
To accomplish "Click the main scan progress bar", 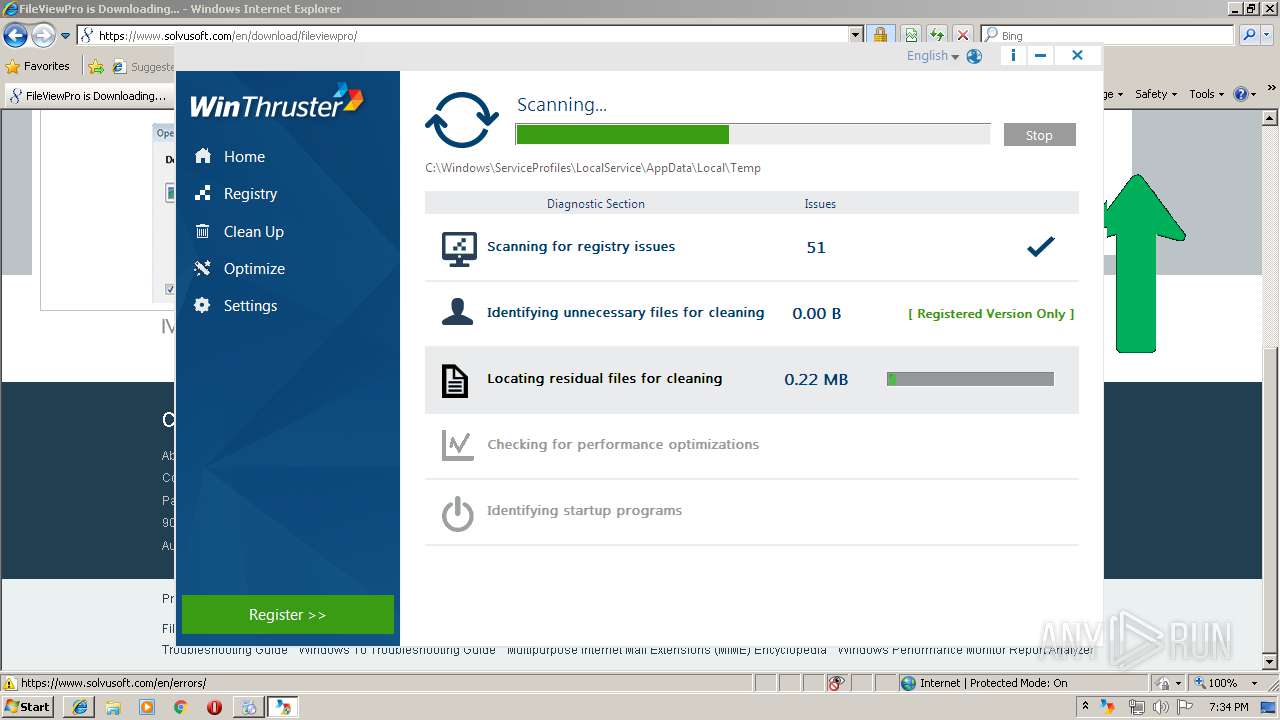I will pos(753,134).
